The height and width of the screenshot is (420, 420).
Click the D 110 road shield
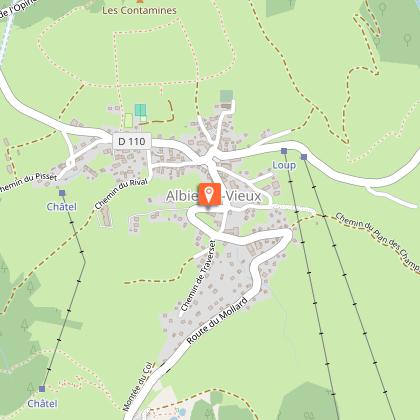pos(132,141)
